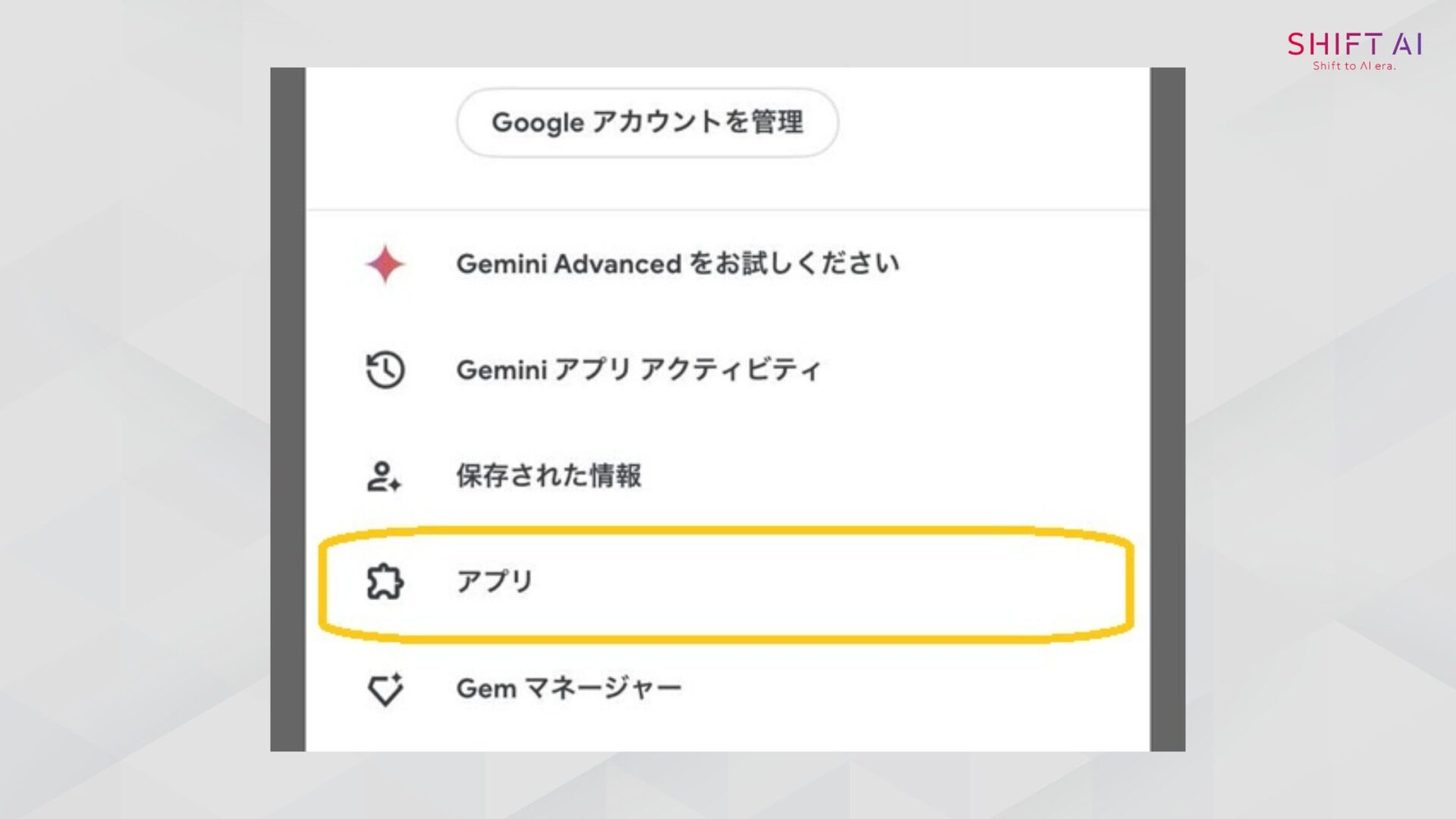Screen dimensions: 1456x819
Task: Select the Gemini Advanced sparkle icon
Action: (385, 264)
